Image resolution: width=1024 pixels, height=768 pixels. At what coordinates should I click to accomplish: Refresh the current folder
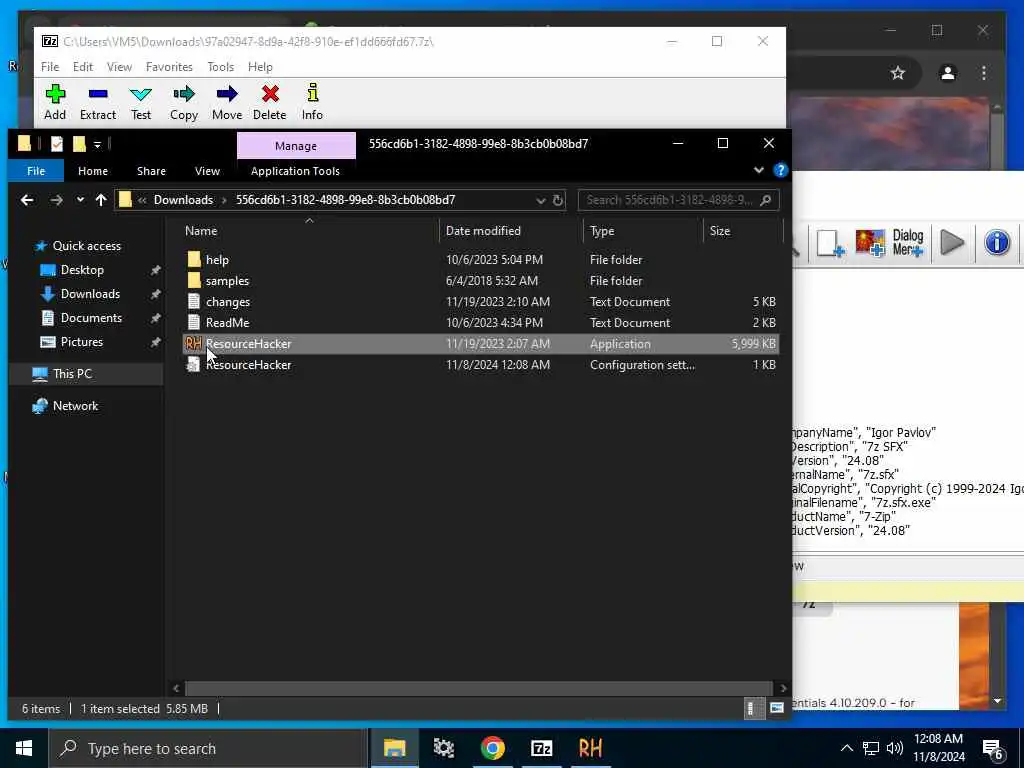(558, 200)
